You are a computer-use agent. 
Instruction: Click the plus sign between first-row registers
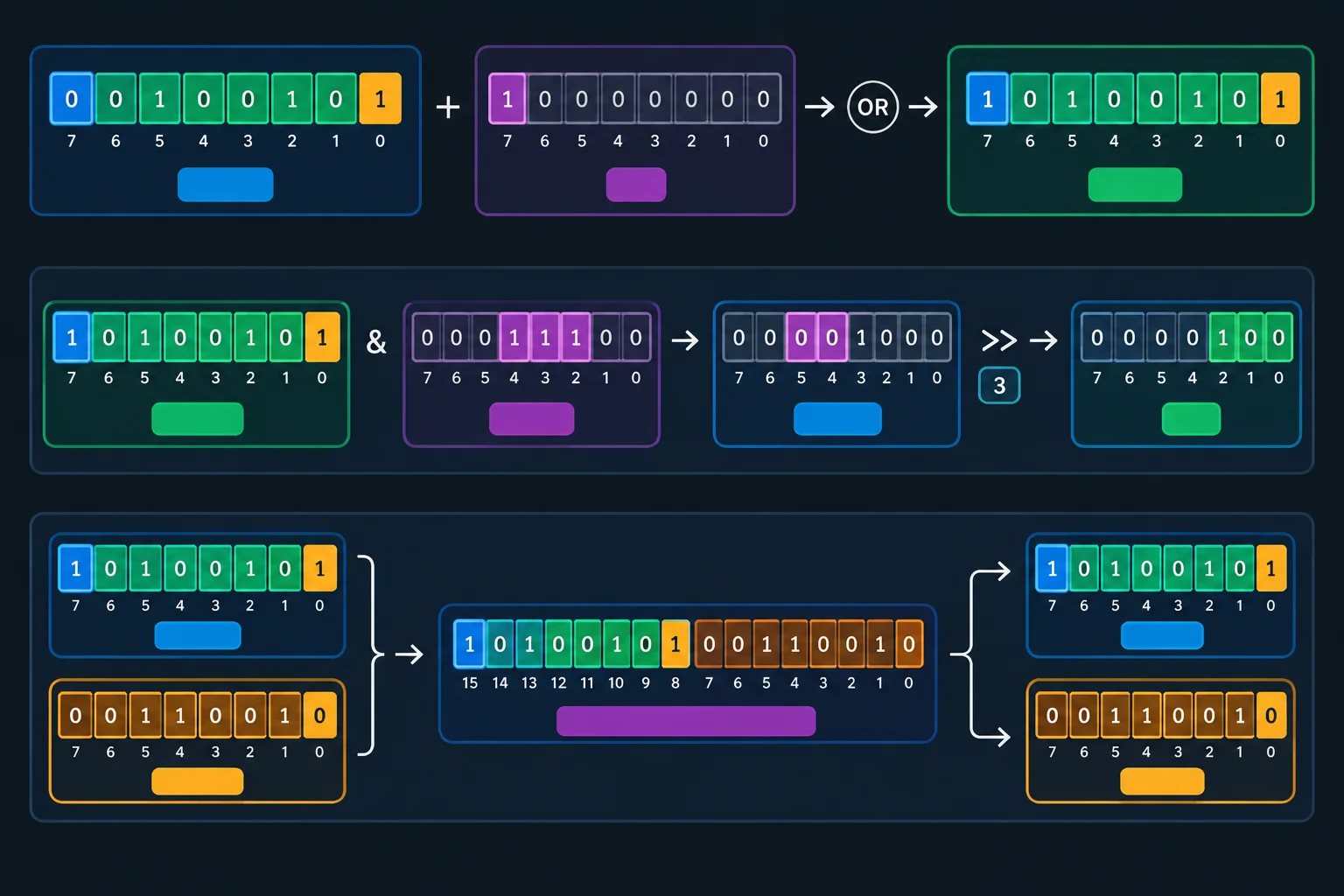pos(448,107)
